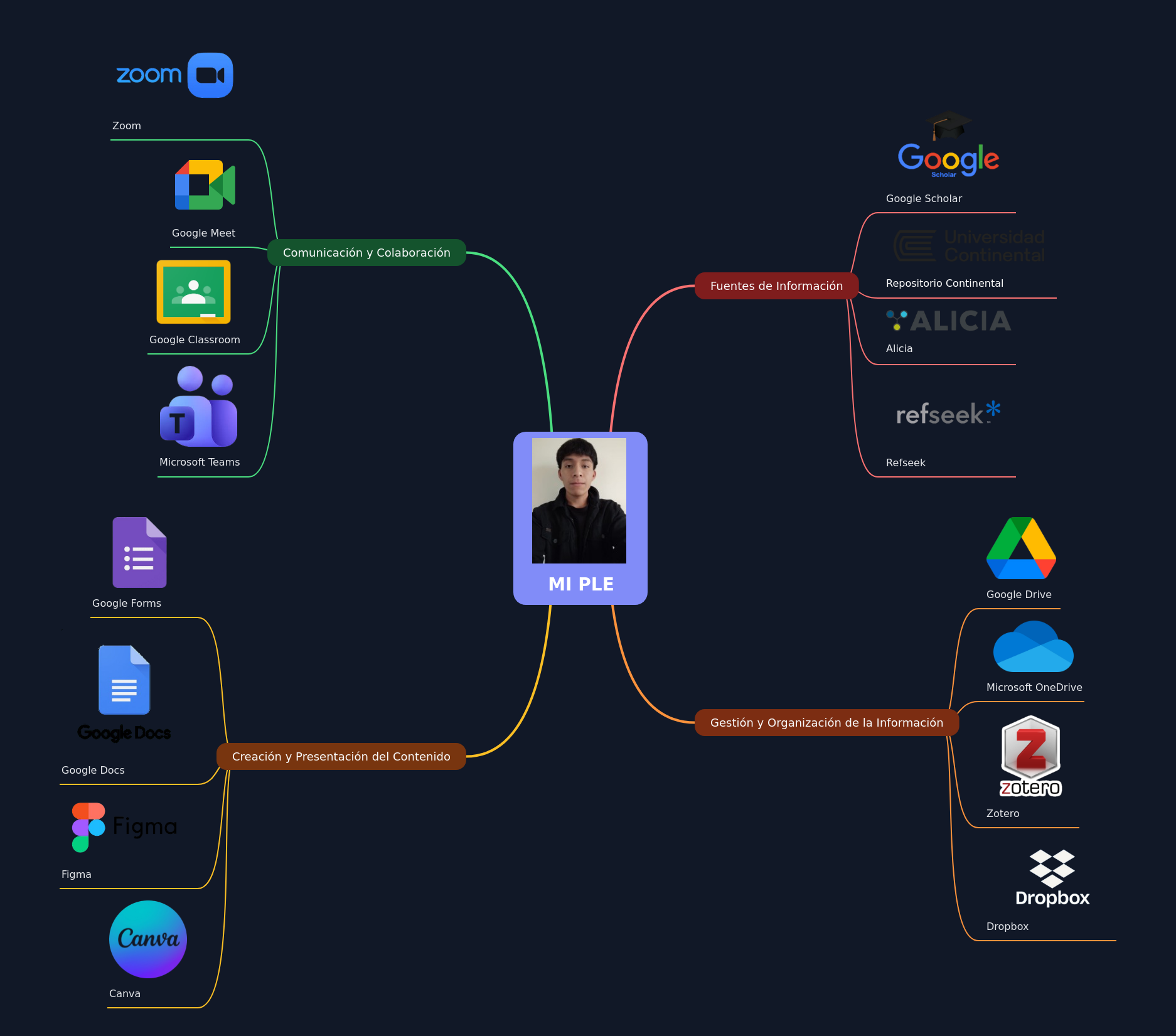Click the ALICIA logo
1176x1036 pixels.
tap(948, 321)
